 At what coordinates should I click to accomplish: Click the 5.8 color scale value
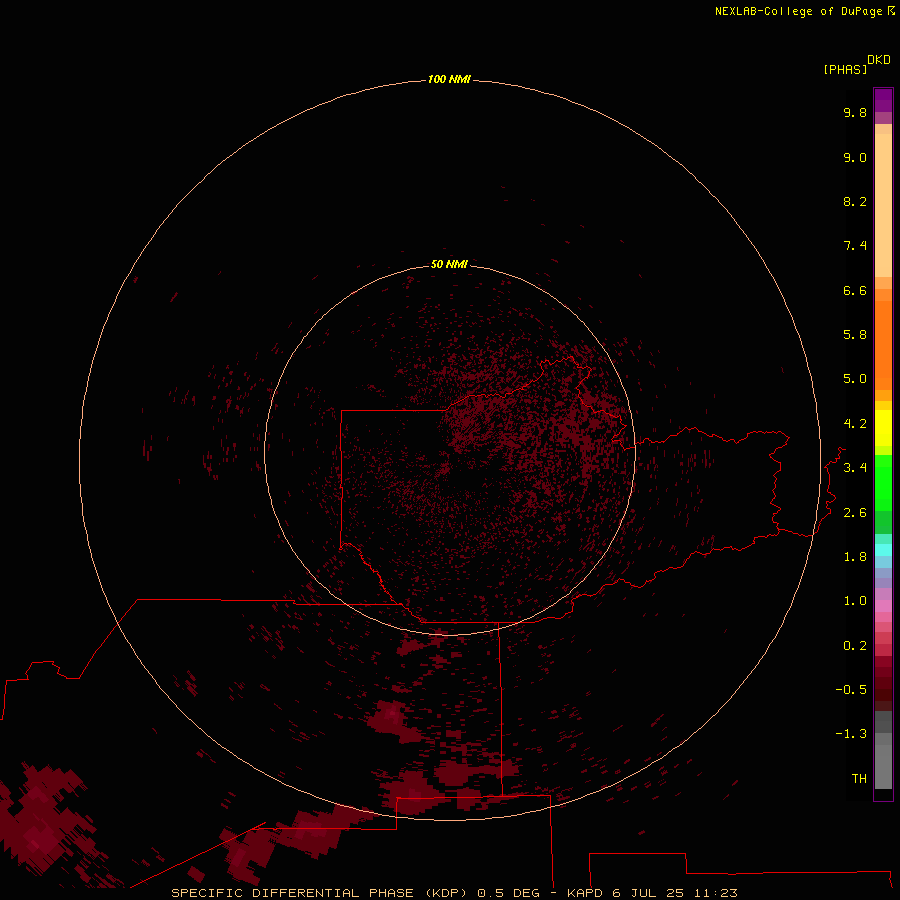(855, 335)
